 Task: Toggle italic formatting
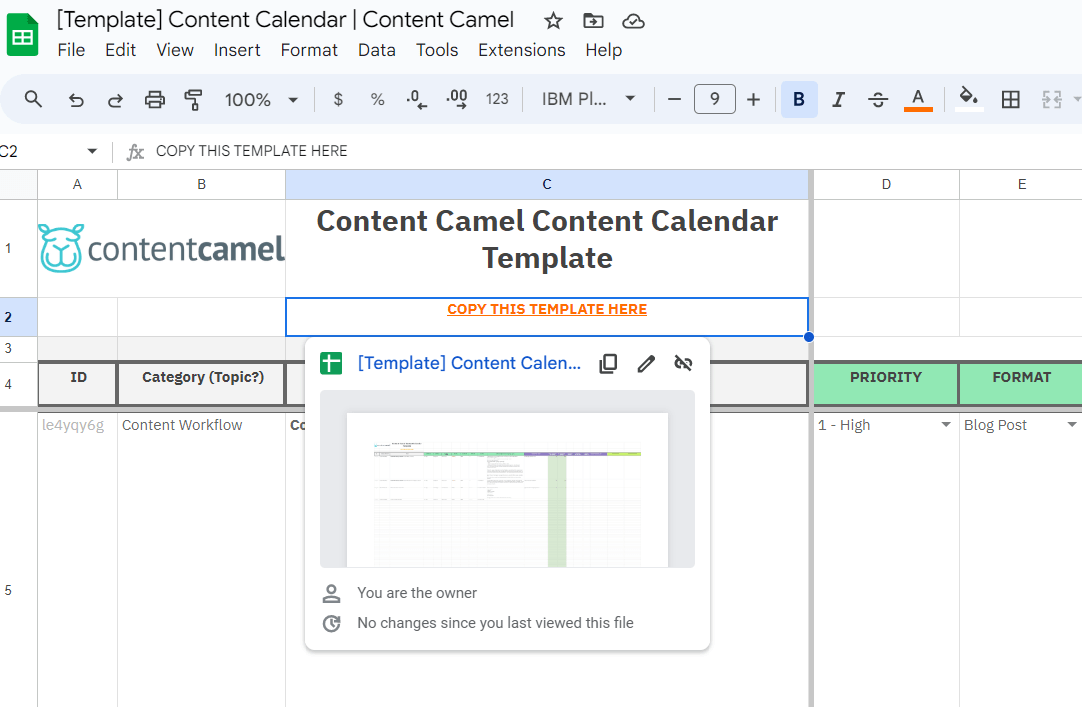point(838,100)
